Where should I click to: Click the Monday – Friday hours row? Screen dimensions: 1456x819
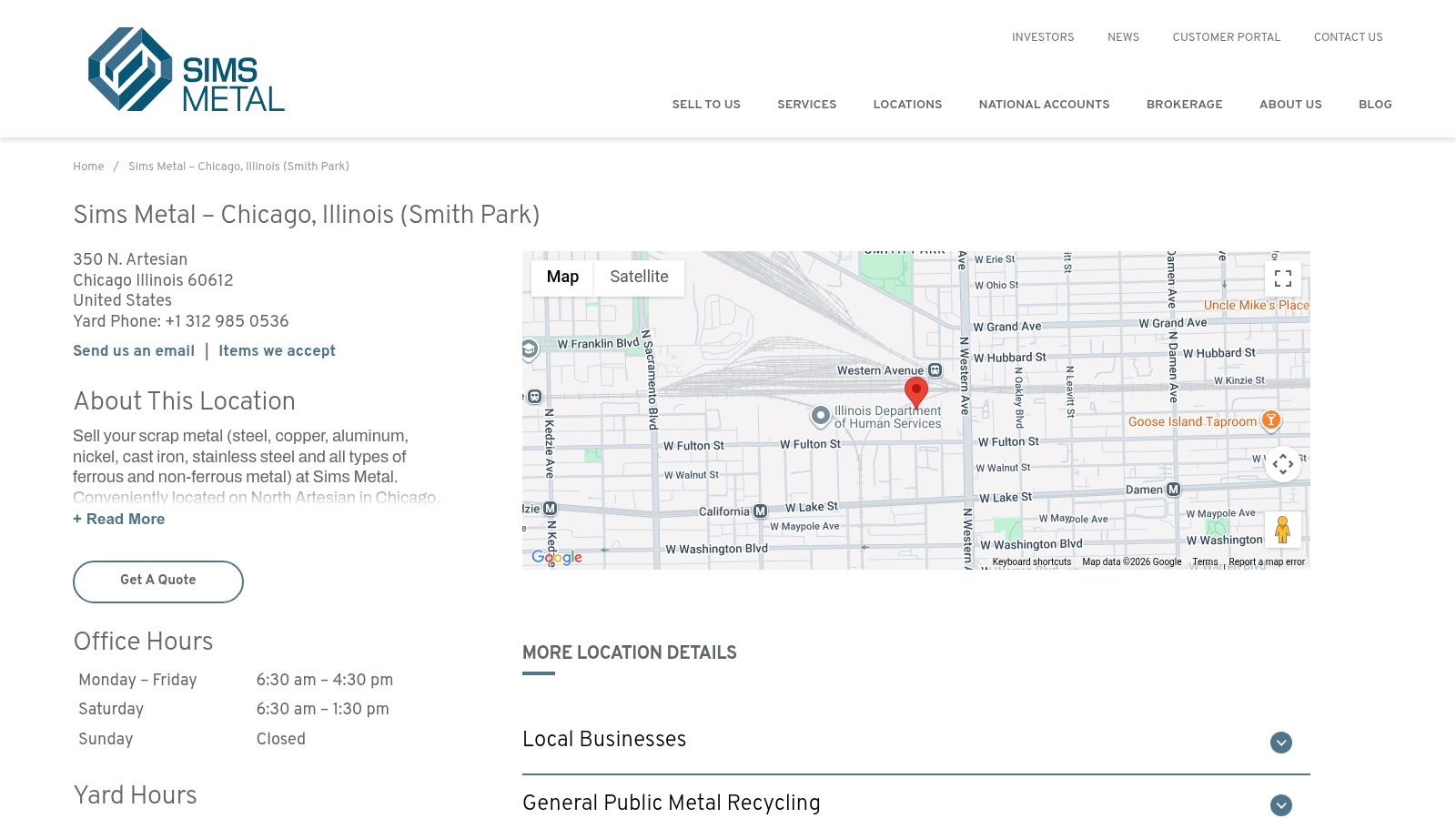pyautogui.click(x=236, y=681)
